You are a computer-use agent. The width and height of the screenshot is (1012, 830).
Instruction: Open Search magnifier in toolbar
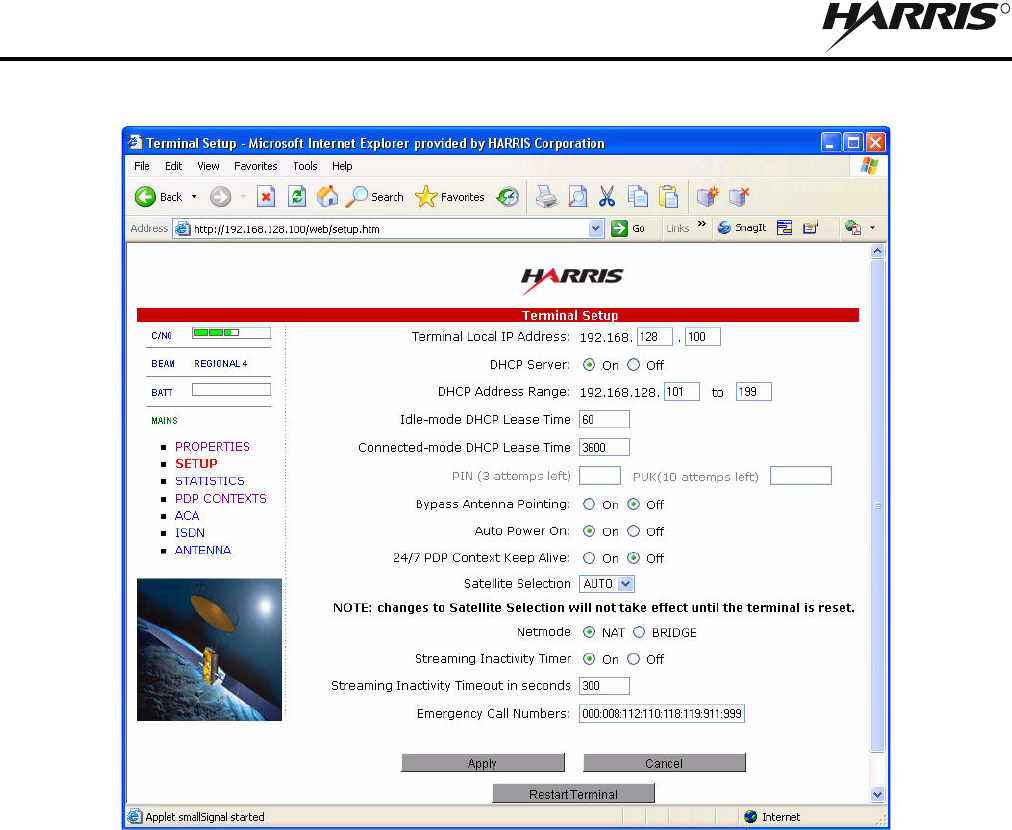tap(357, 197)
